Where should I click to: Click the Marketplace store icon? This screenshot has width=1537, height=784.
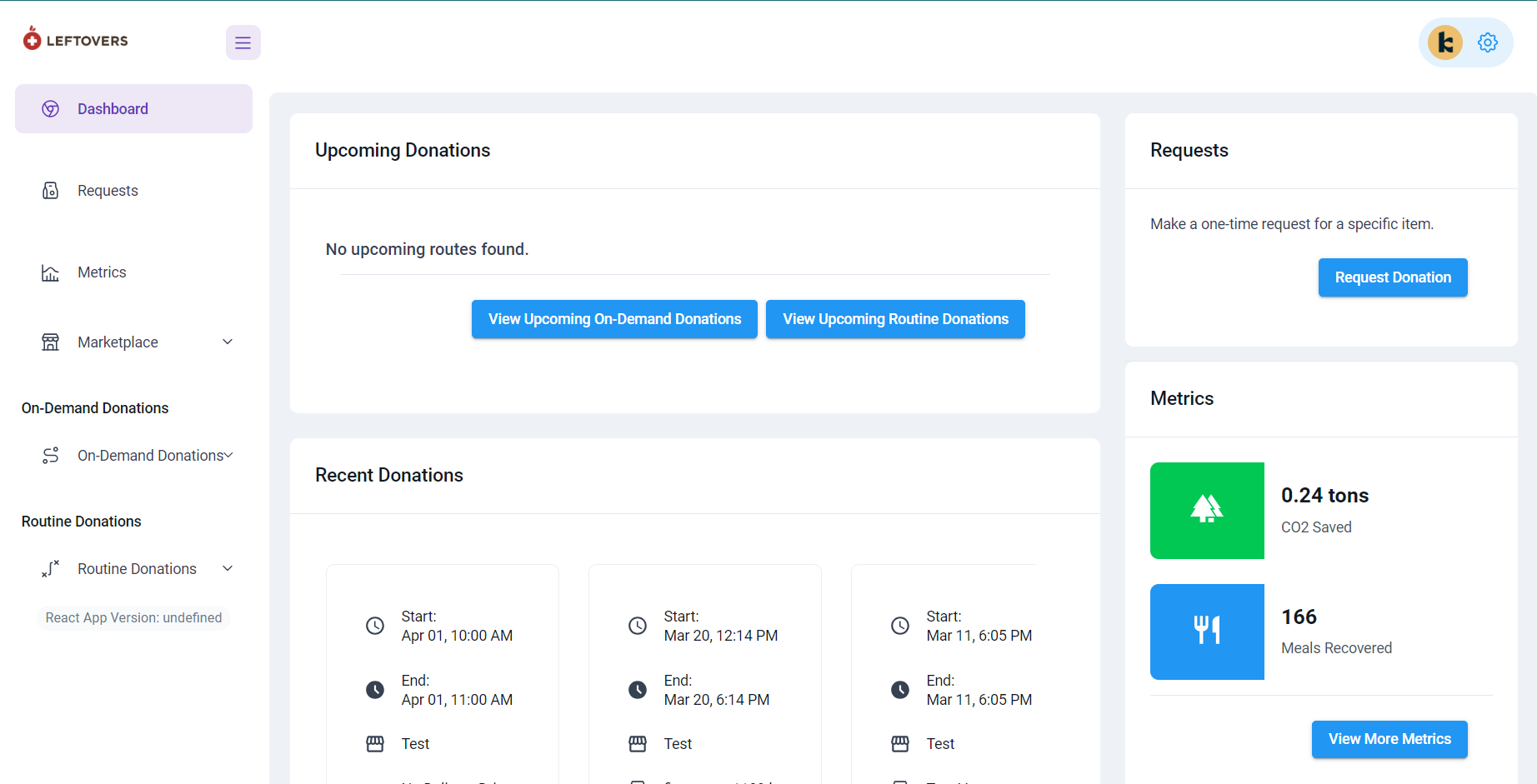[51, 342]
